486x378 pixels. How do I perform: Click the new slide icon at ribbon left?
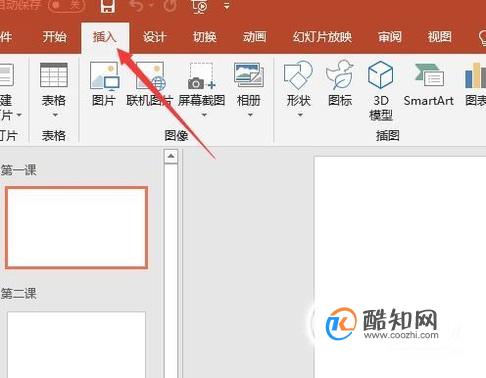pyautogui.click(x=6, y=75)
